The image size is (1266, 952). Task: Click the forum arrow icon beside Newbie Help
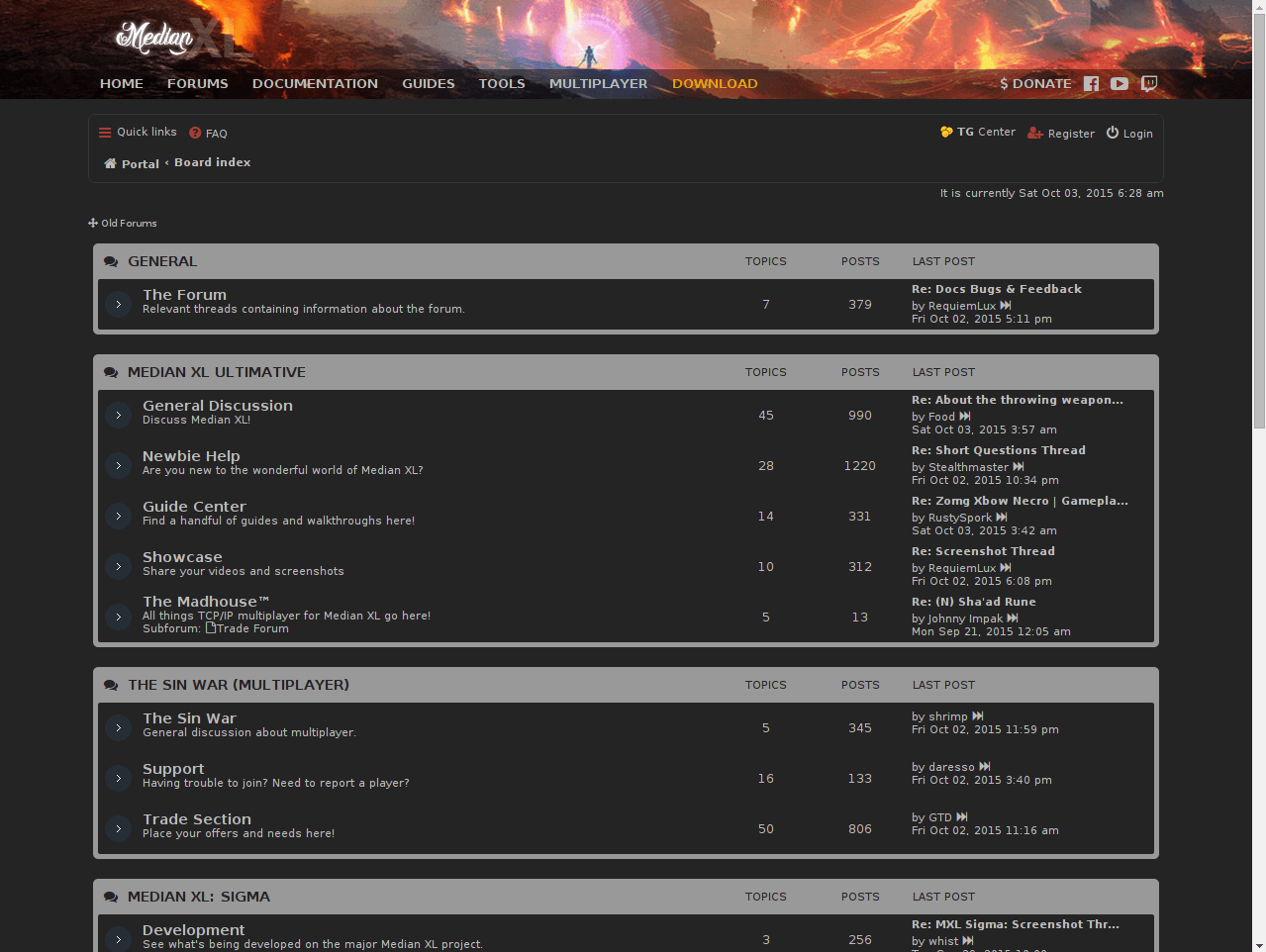coord(118,466)
